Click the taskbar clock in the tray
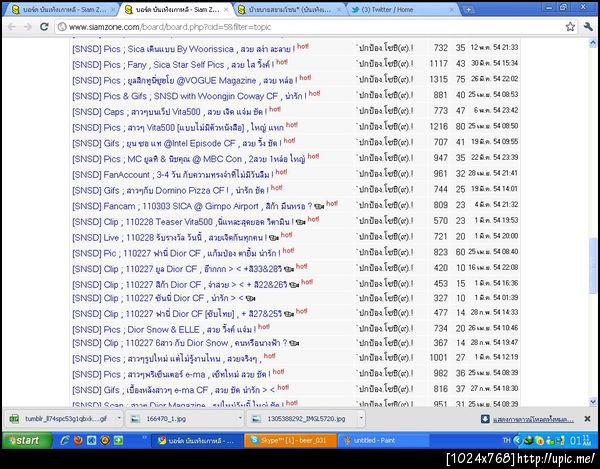The width and height of the screenshot is (600, 469). tap(580, 440)
